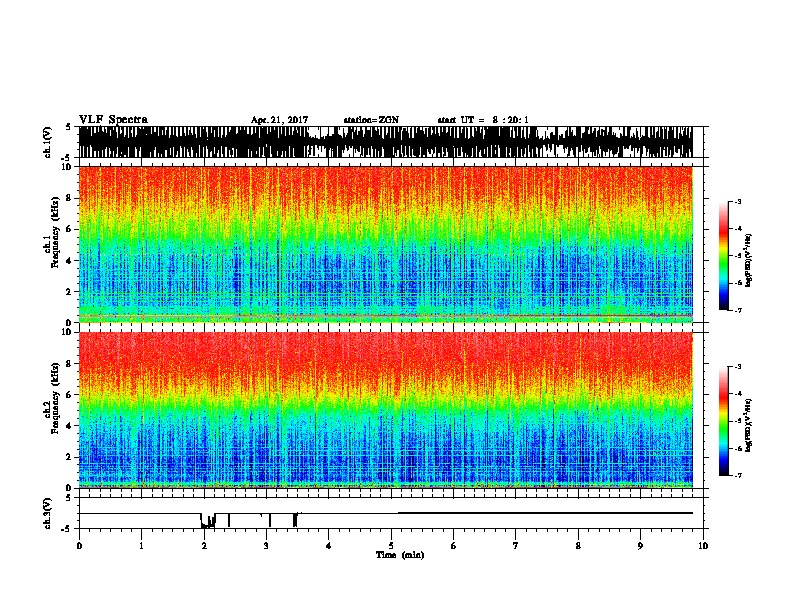The height and width of the screenshot is (612, 792).
Task: Click the time axis tick label "3"
Action: (x=266, y=546)
